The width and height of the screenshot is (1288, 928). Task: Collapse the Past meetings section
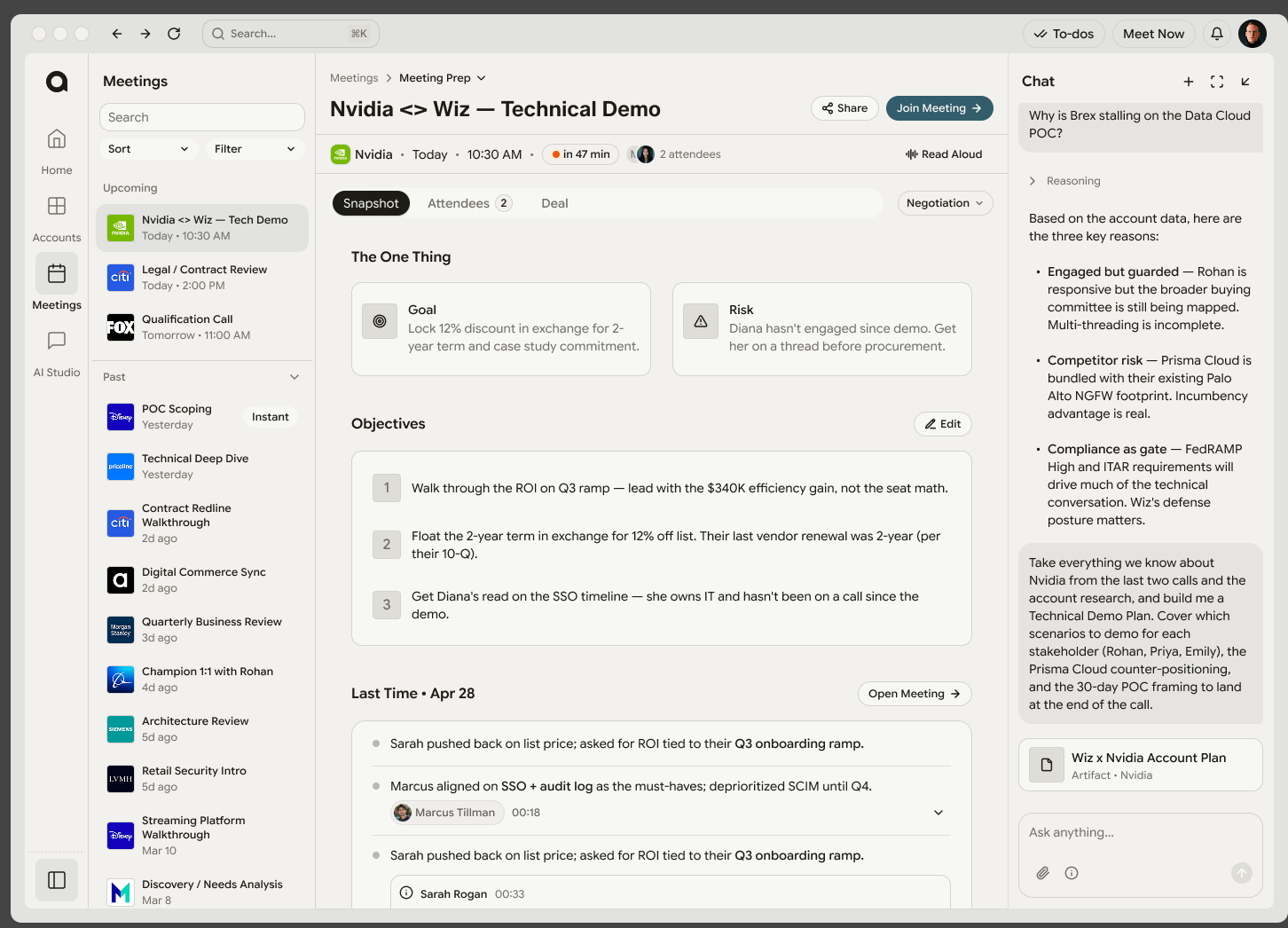point(295,377)
